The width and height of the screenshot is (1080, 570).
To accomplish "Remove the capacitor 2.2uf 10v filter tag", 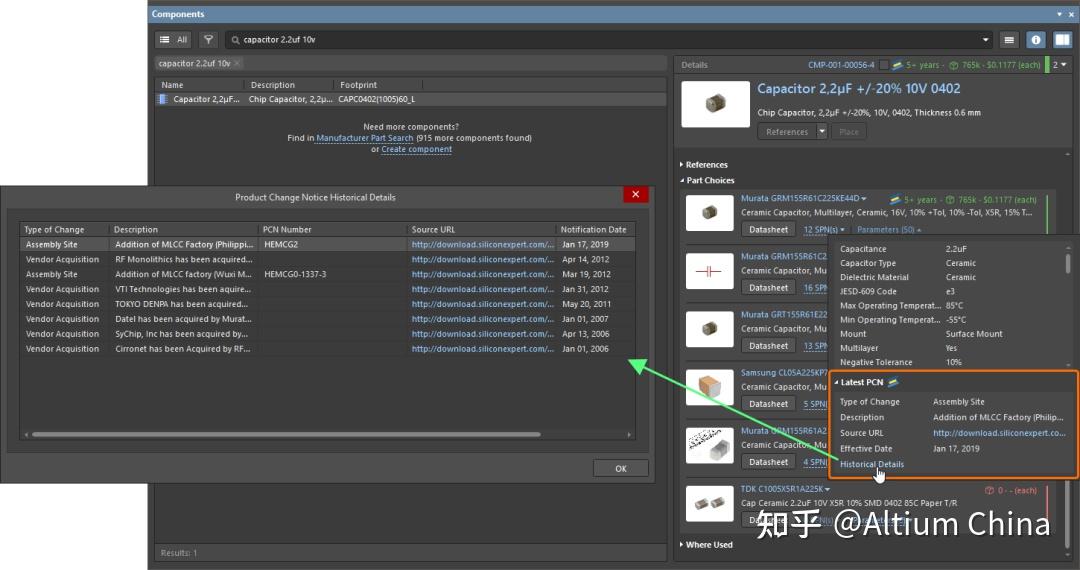I will pos(237,63).
